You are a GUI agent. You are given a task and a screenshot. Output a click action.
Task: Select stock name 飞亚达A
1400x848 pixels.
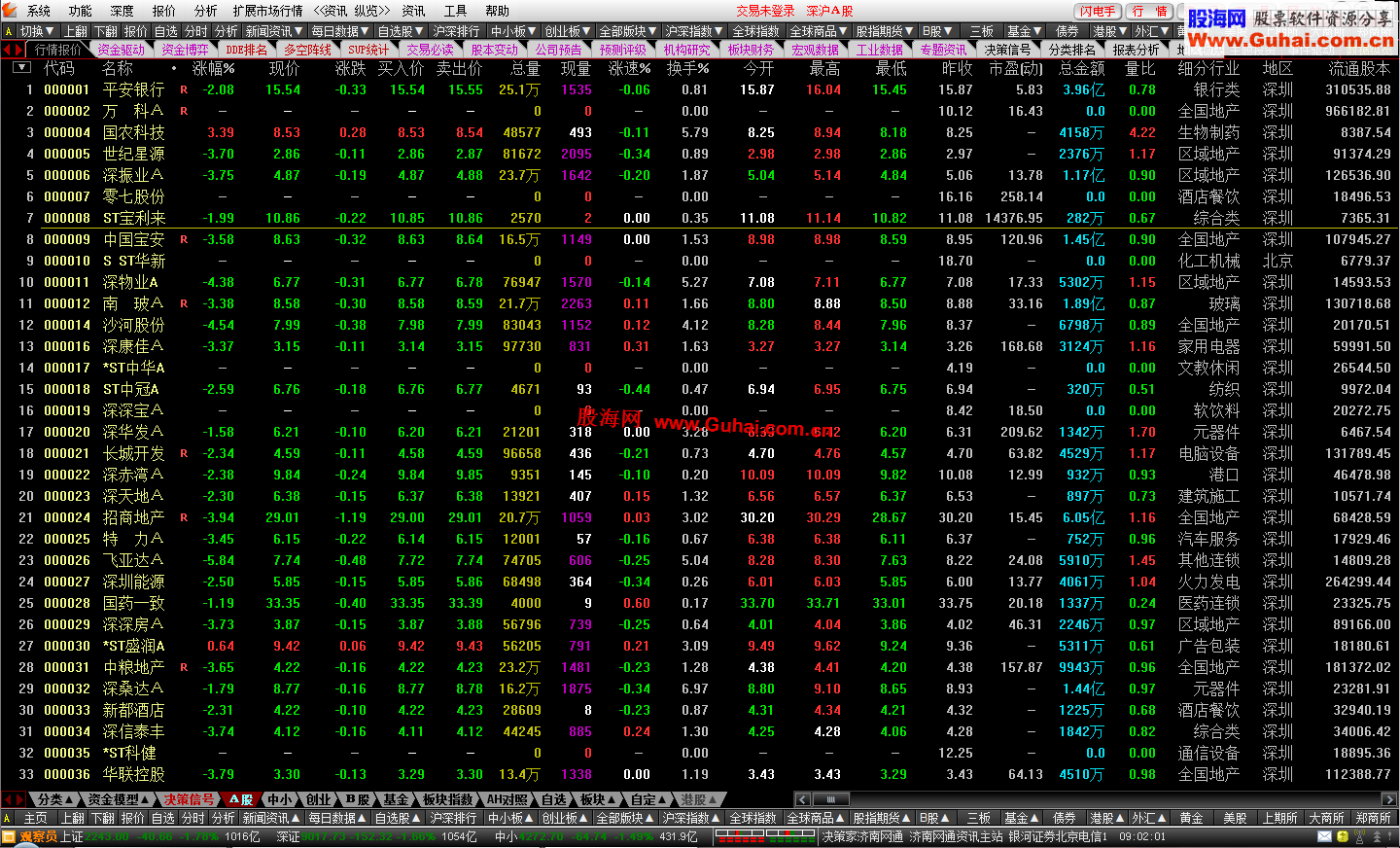coord(133,560)
